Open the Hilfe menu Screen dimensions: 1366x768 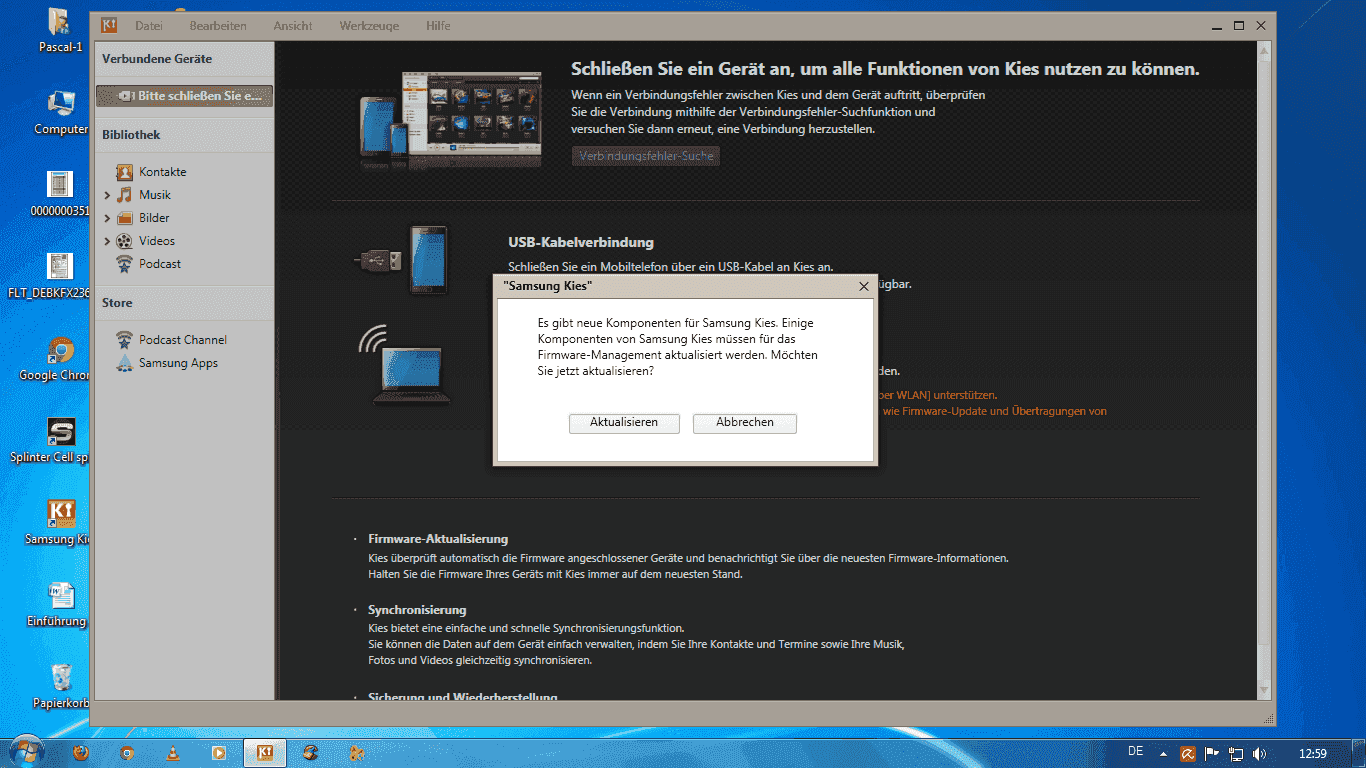[x=438, y=25]
